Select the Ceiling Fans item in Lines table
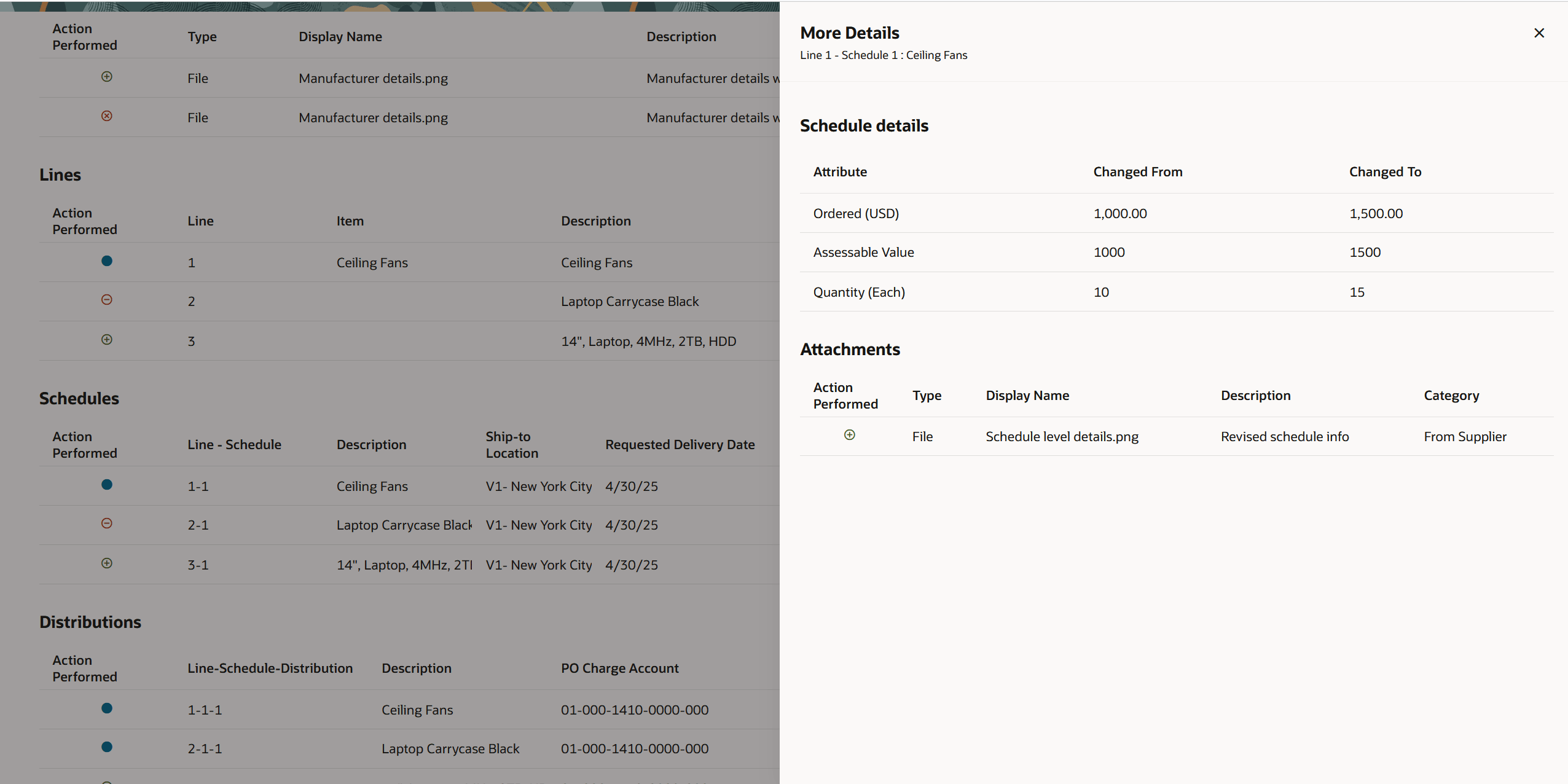The image size is (1568, 784). click(x=372, y=262)
